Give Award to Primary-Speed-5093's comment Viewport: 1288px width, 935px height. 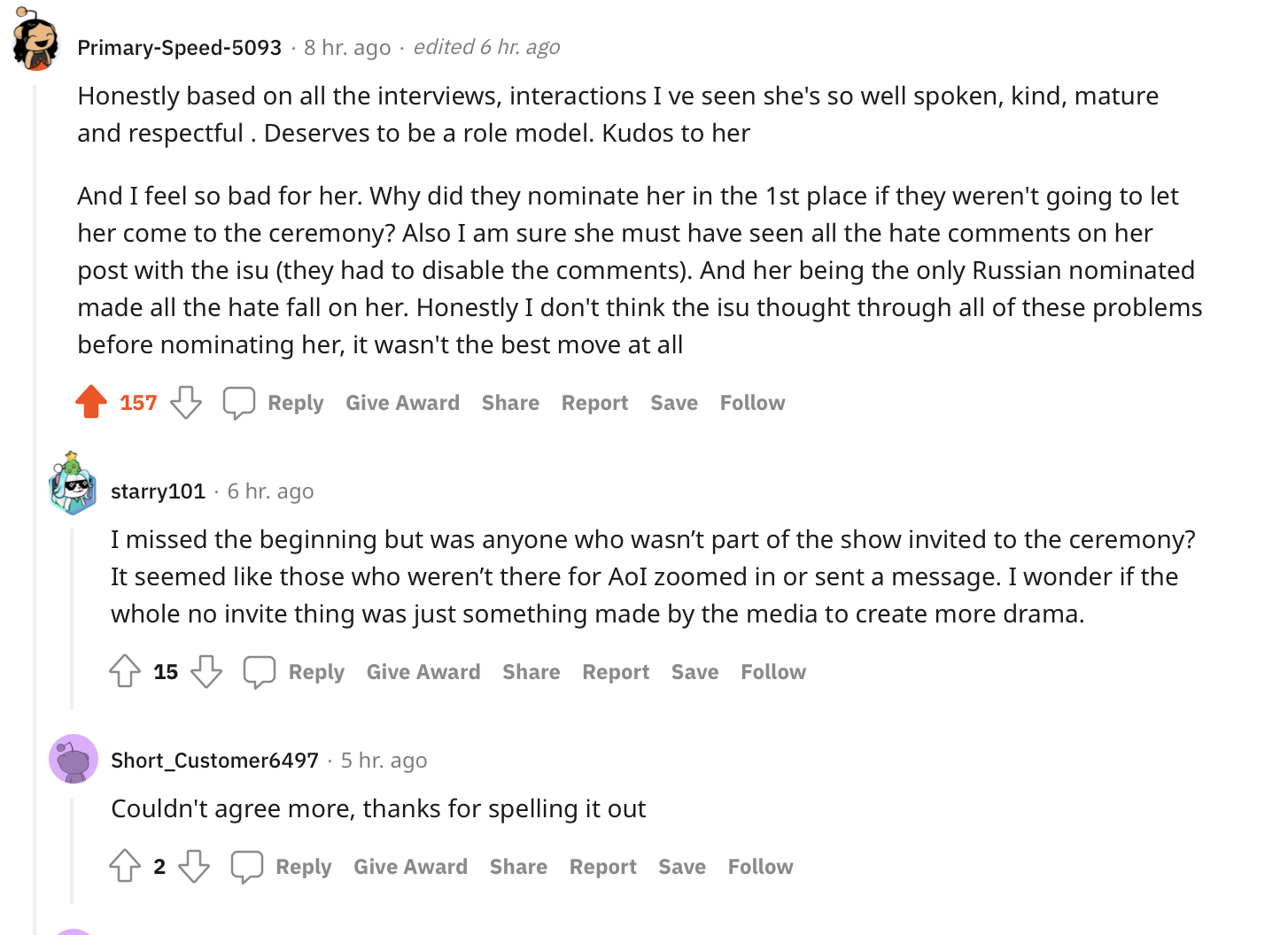(x=402, y=403)
